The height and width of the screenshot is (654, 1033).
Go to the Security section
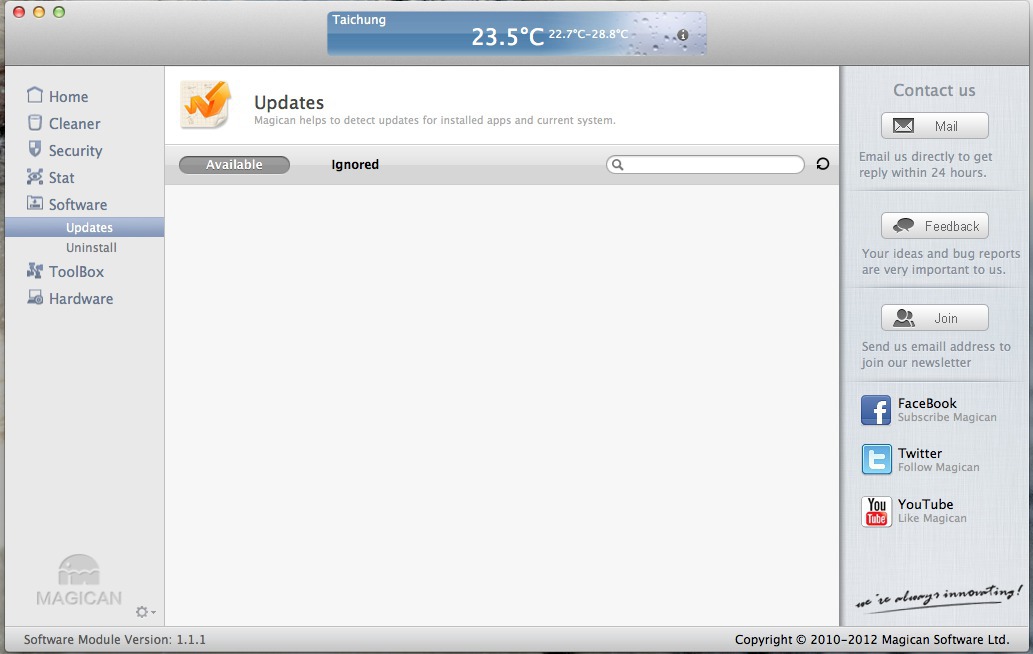coord(65,150)
